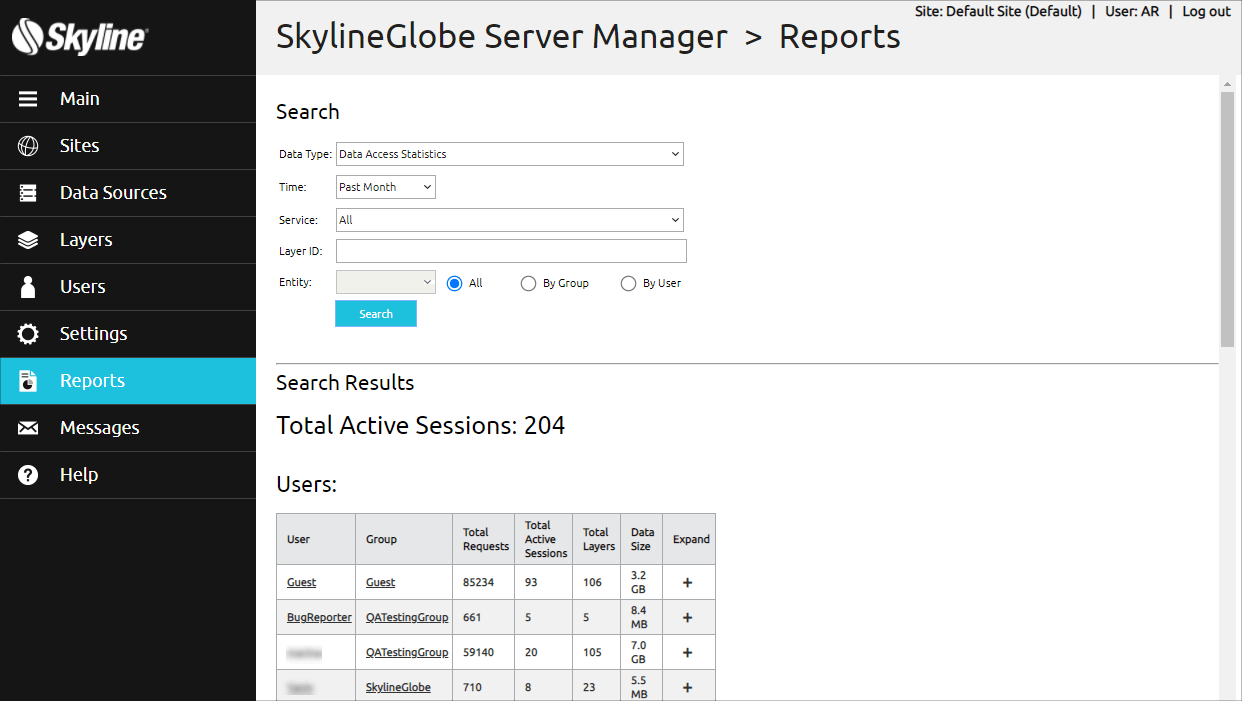Click the Reports document icon

click(x=28, y=381)
